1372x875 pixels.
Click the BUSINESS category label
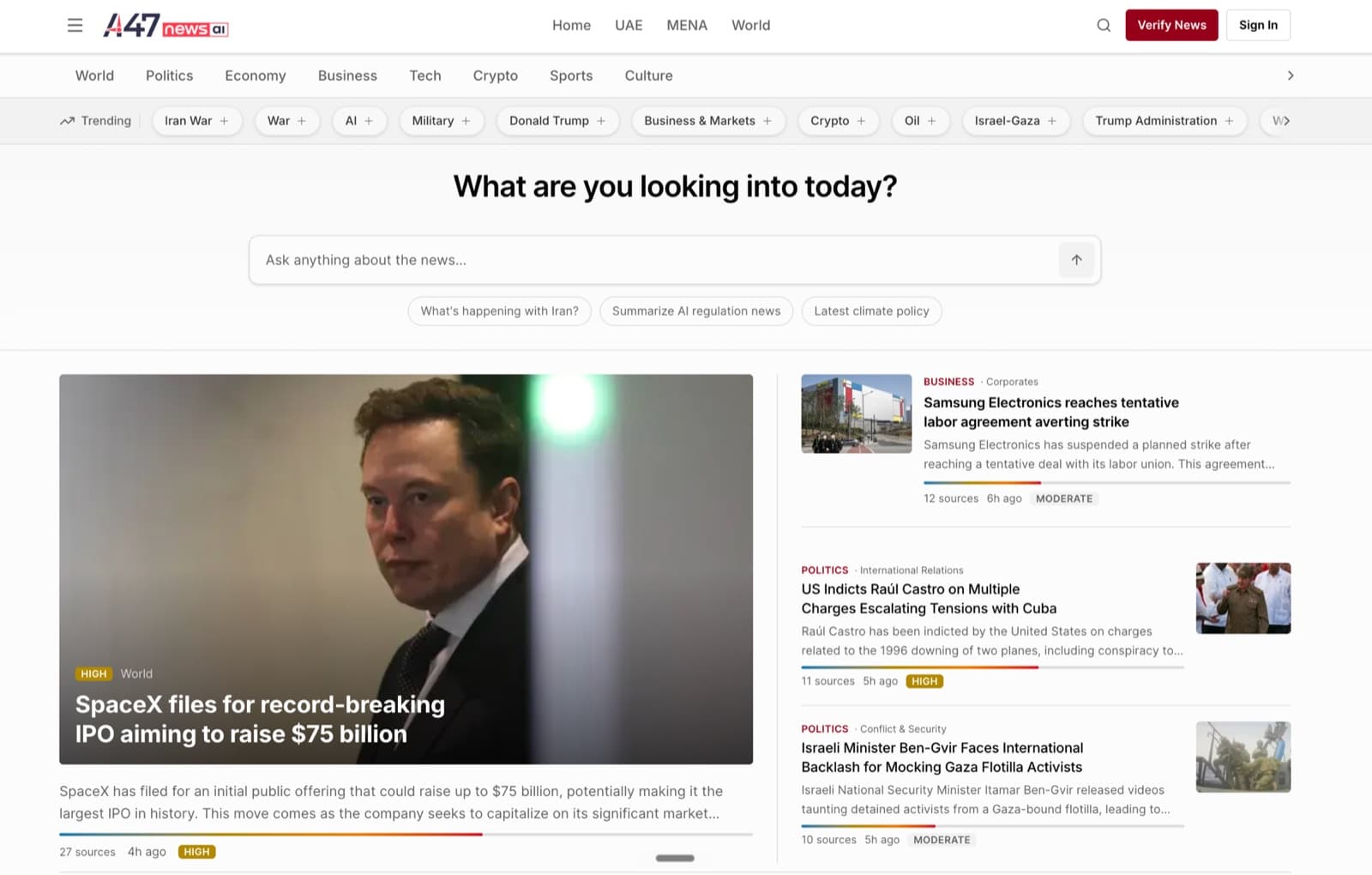948,382
